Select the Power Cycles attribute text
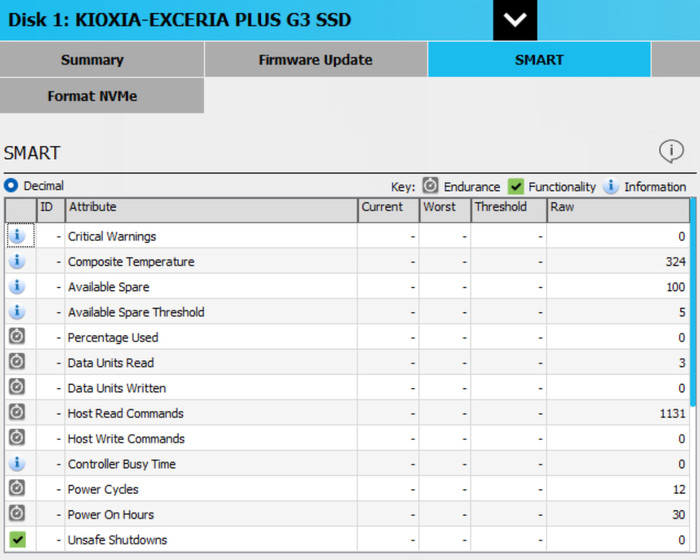 pos(103,489)
